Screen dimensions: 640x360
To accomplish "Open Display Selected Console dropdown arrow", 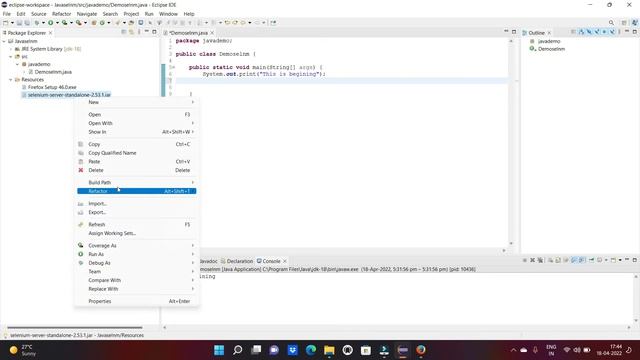I will tap(606, 260).
